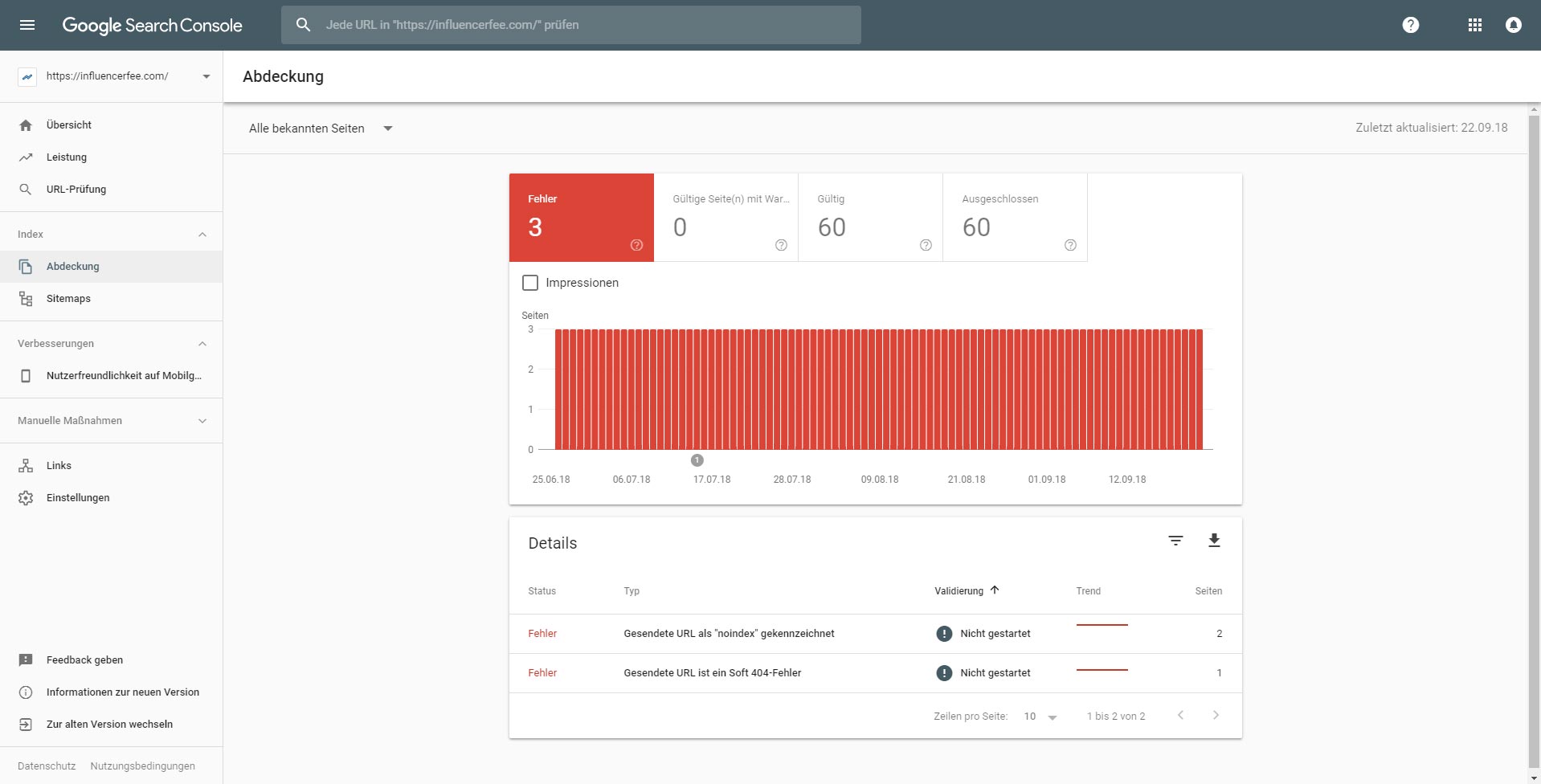
Task: Open help tooltip on Fehler card
Action: pyautogui.click(x=636, y=245)
